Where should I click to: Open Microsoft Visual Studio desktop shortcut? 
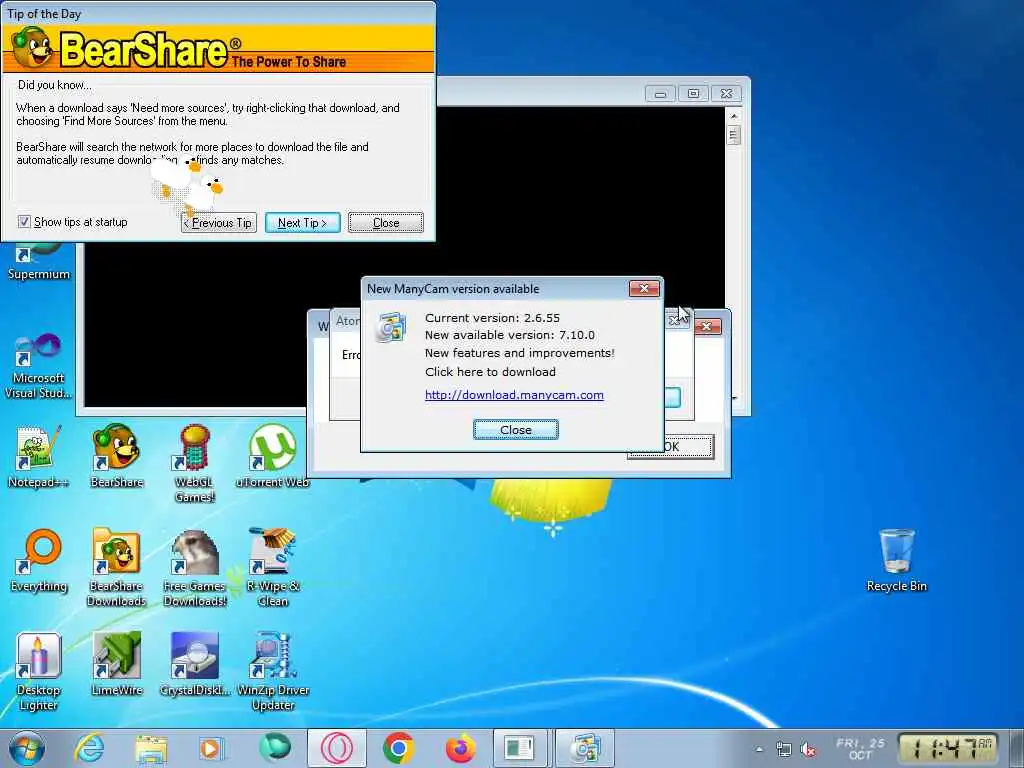point(39,366)
